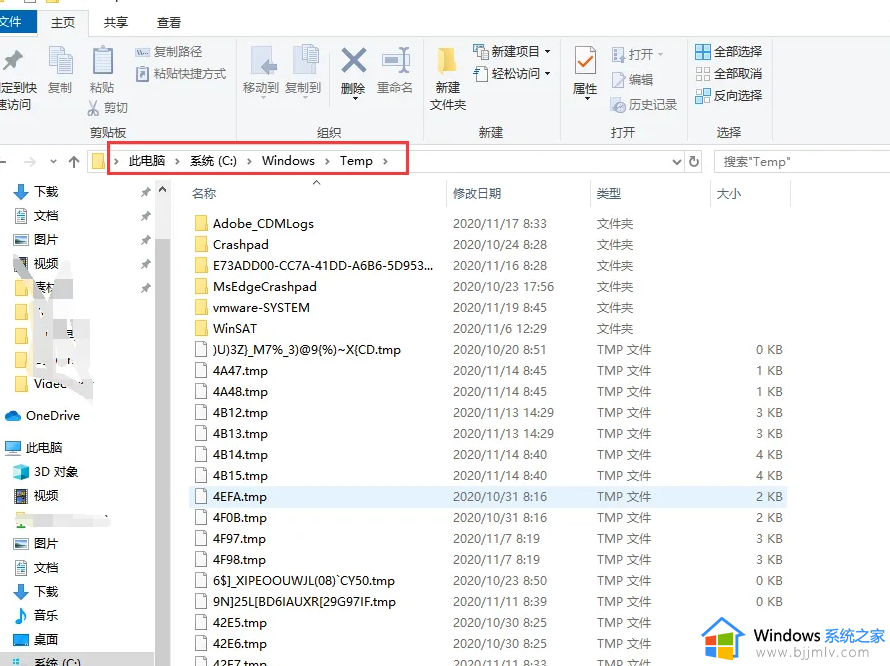The height and width of the screenshot is (666, 890).
Task: Click the Forward navigation arrow
Action: pos(30,162)
